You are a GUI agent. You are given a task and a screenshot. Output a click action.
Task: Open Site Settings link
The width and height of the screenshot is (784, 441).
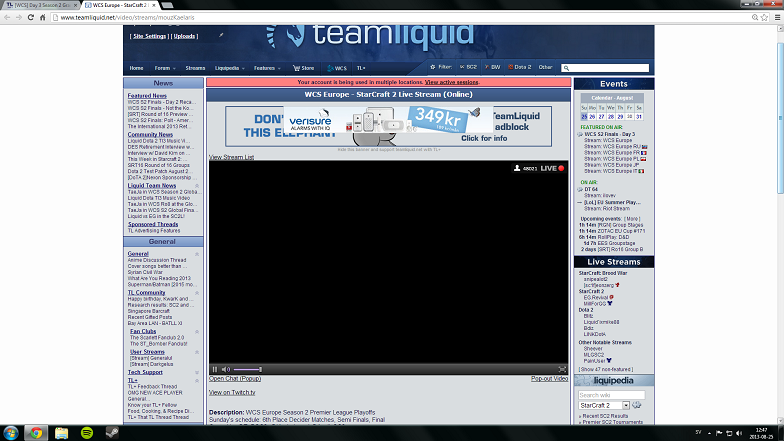[149, 36]
